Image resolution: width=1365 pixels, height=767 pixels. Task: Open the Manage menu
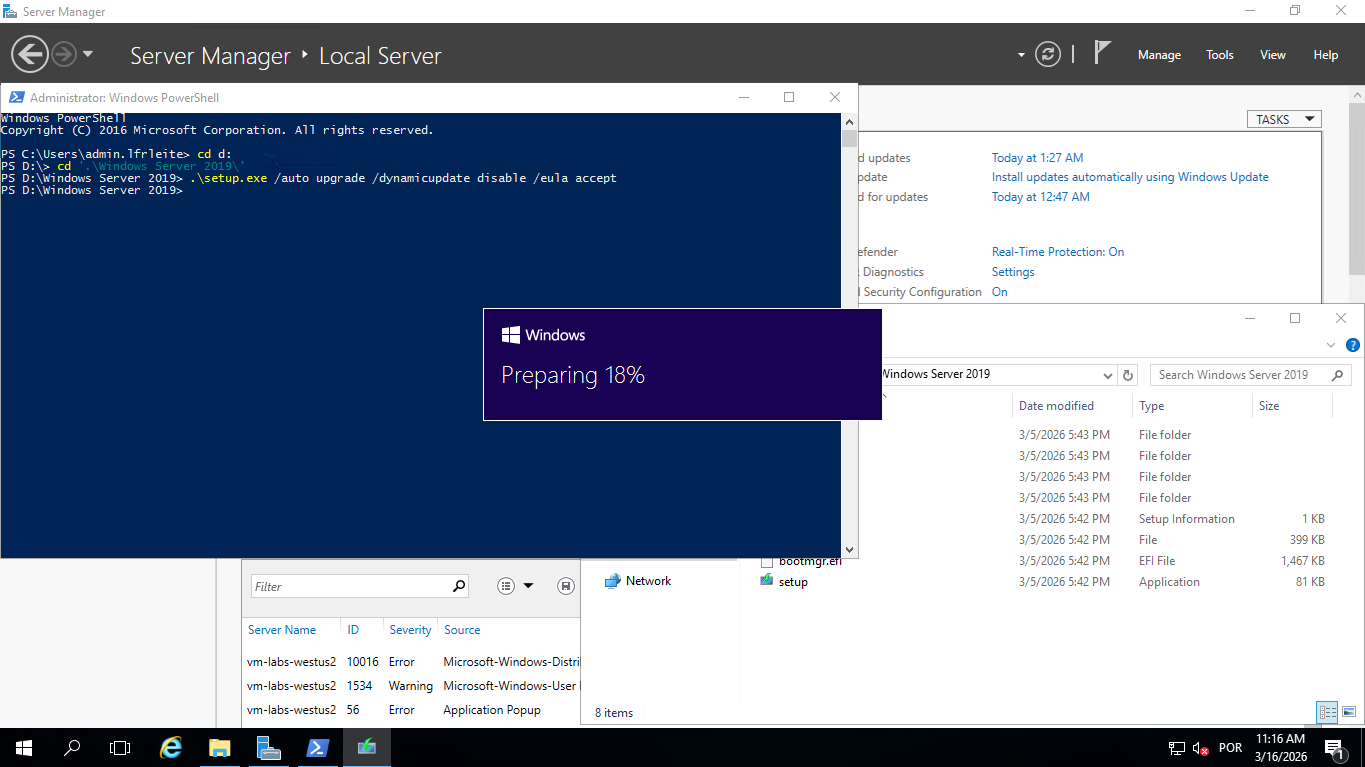click(1159, 55)
